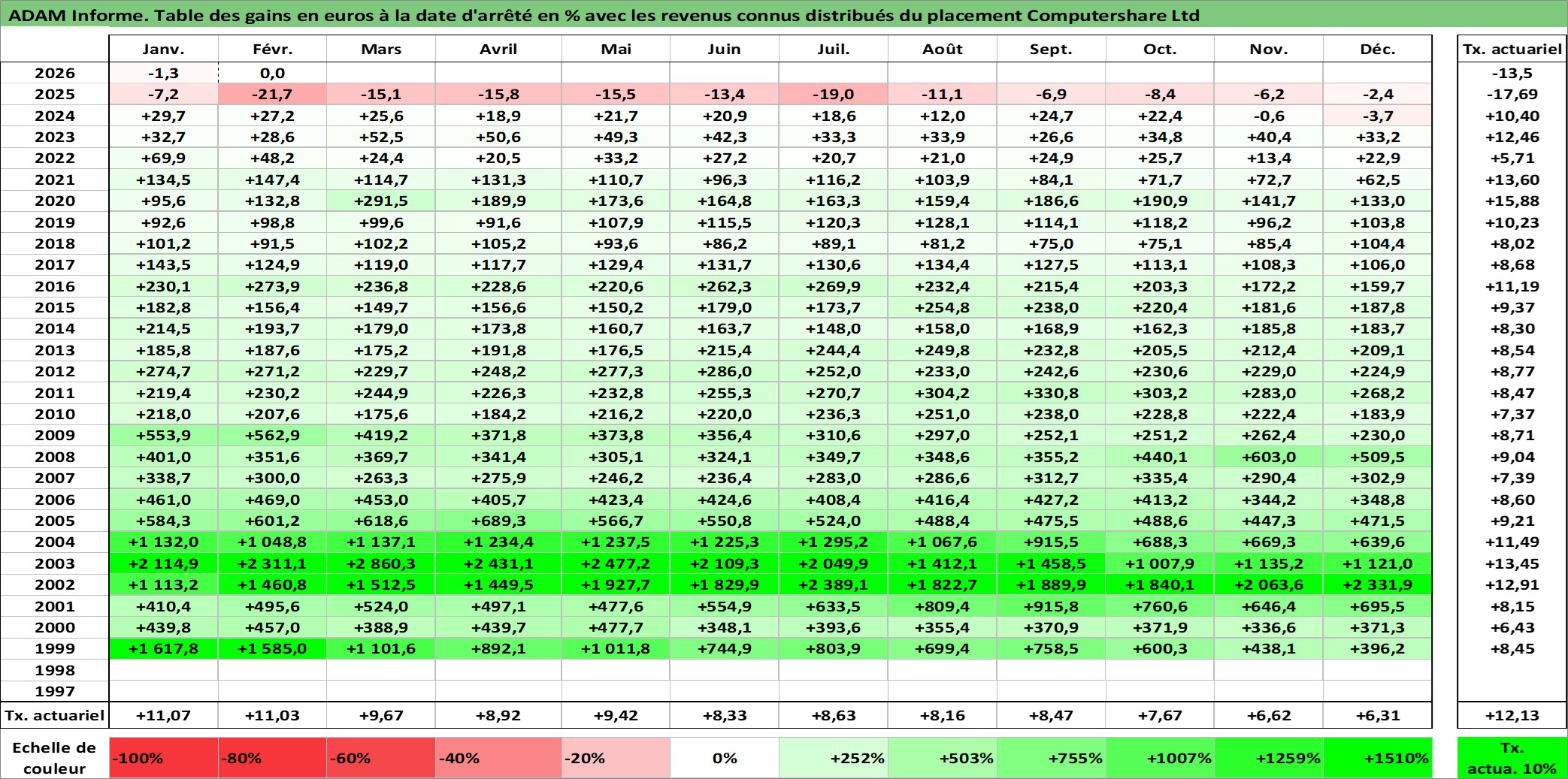Click the 'Janv.' column header

click(x=163, y=49)
